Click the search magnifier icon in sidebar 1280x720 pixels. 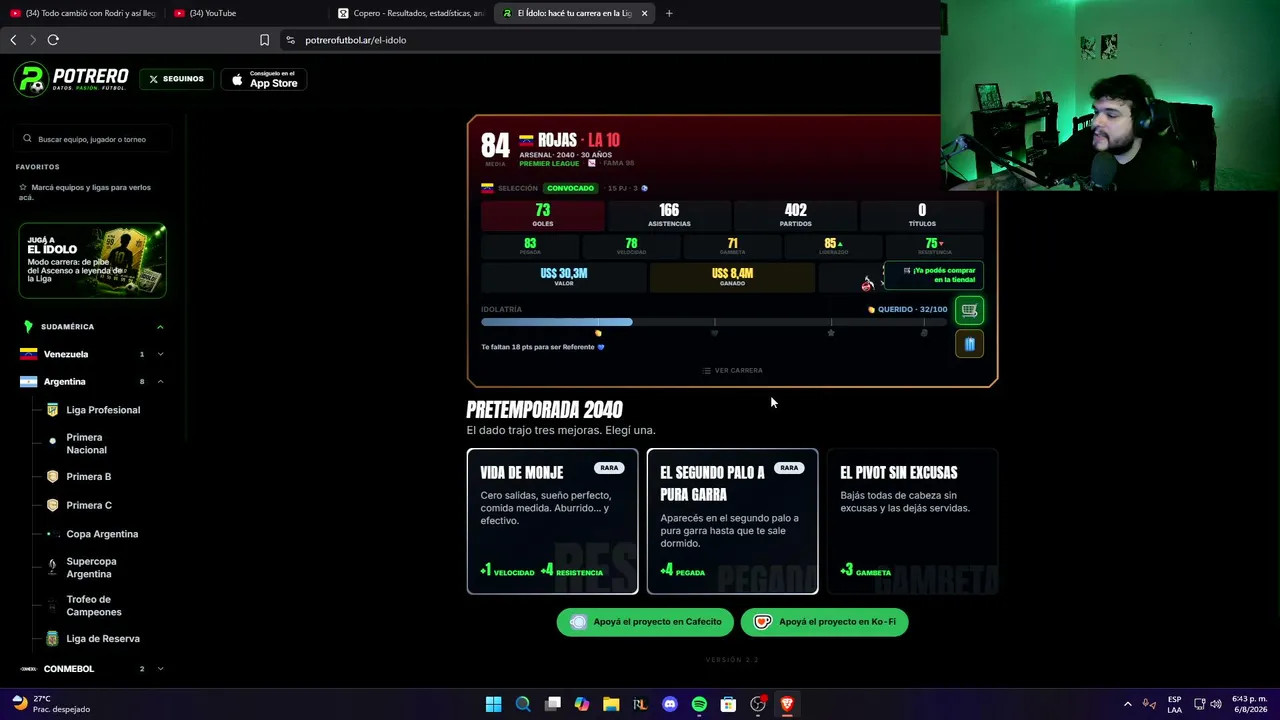28,139
